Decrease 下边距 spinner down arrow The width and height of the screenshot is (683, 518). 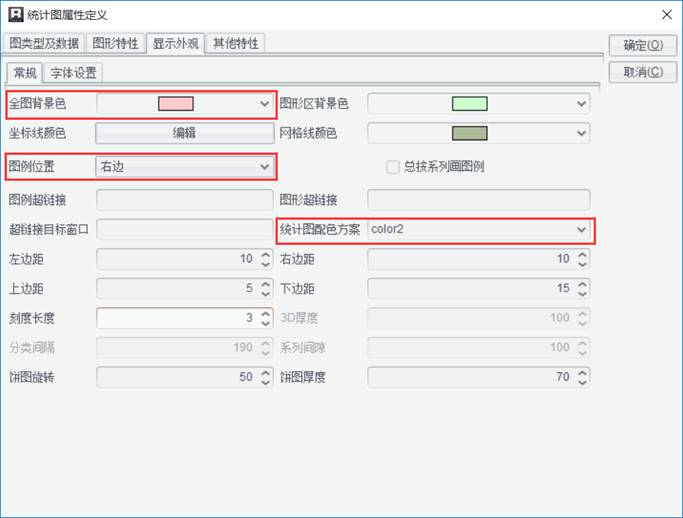click(x=582, y=293)
